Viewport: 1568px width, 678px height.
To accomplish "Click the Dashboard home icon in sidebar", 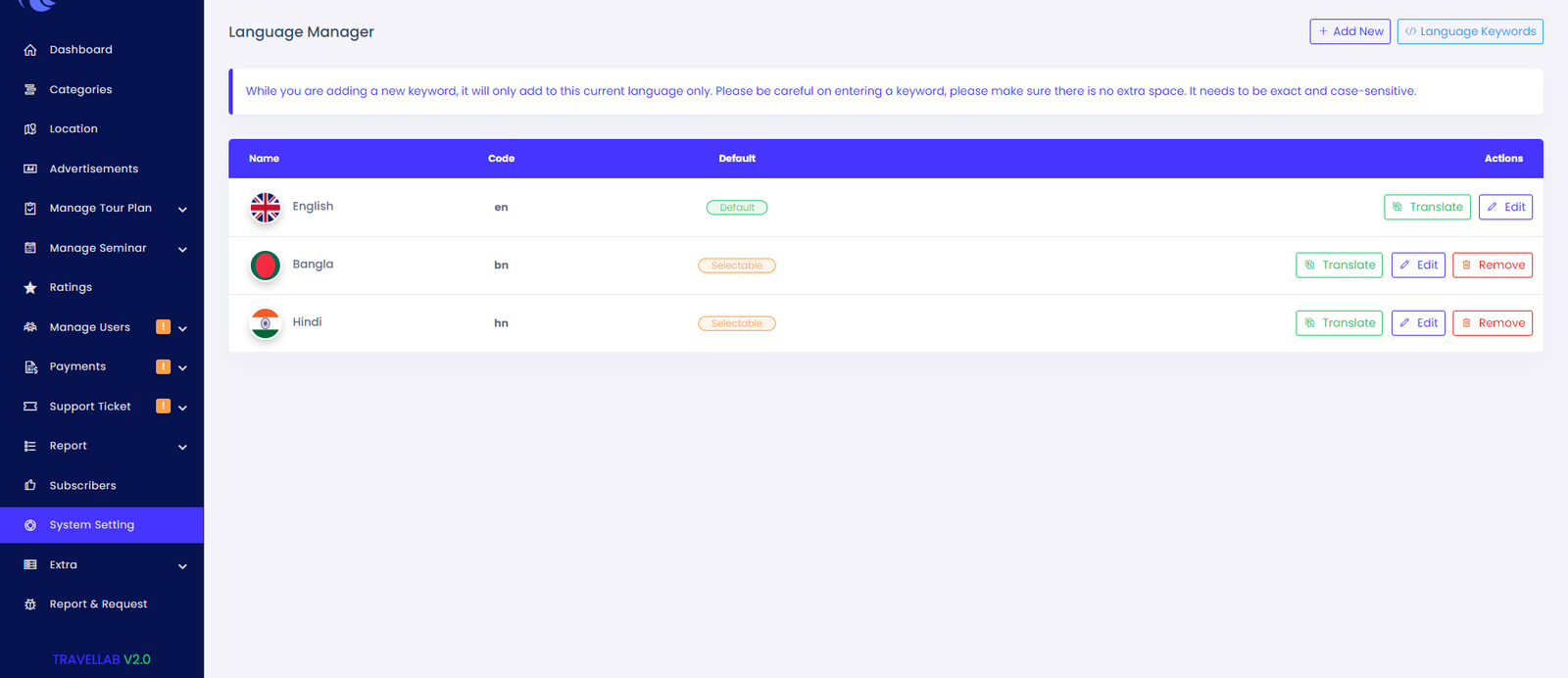I will click(x=30, y=50).
